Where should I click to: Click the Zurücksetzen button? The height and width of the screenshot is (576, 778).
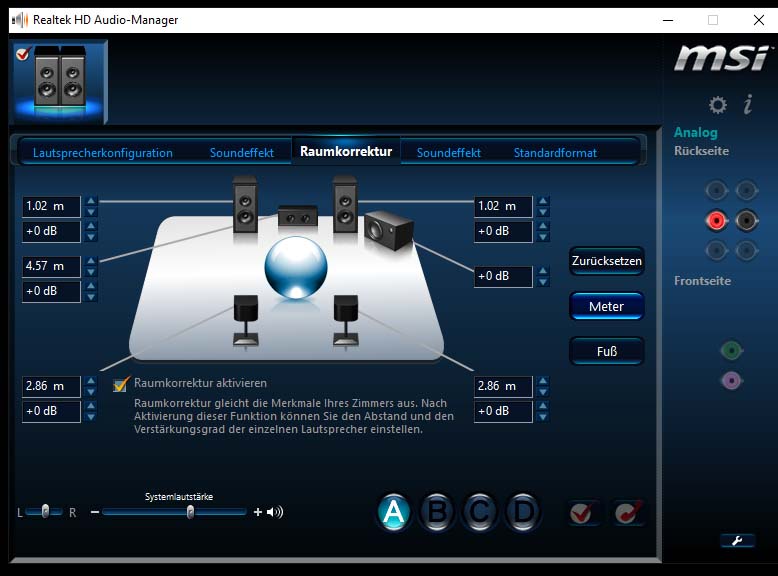[x=606, y=261]
